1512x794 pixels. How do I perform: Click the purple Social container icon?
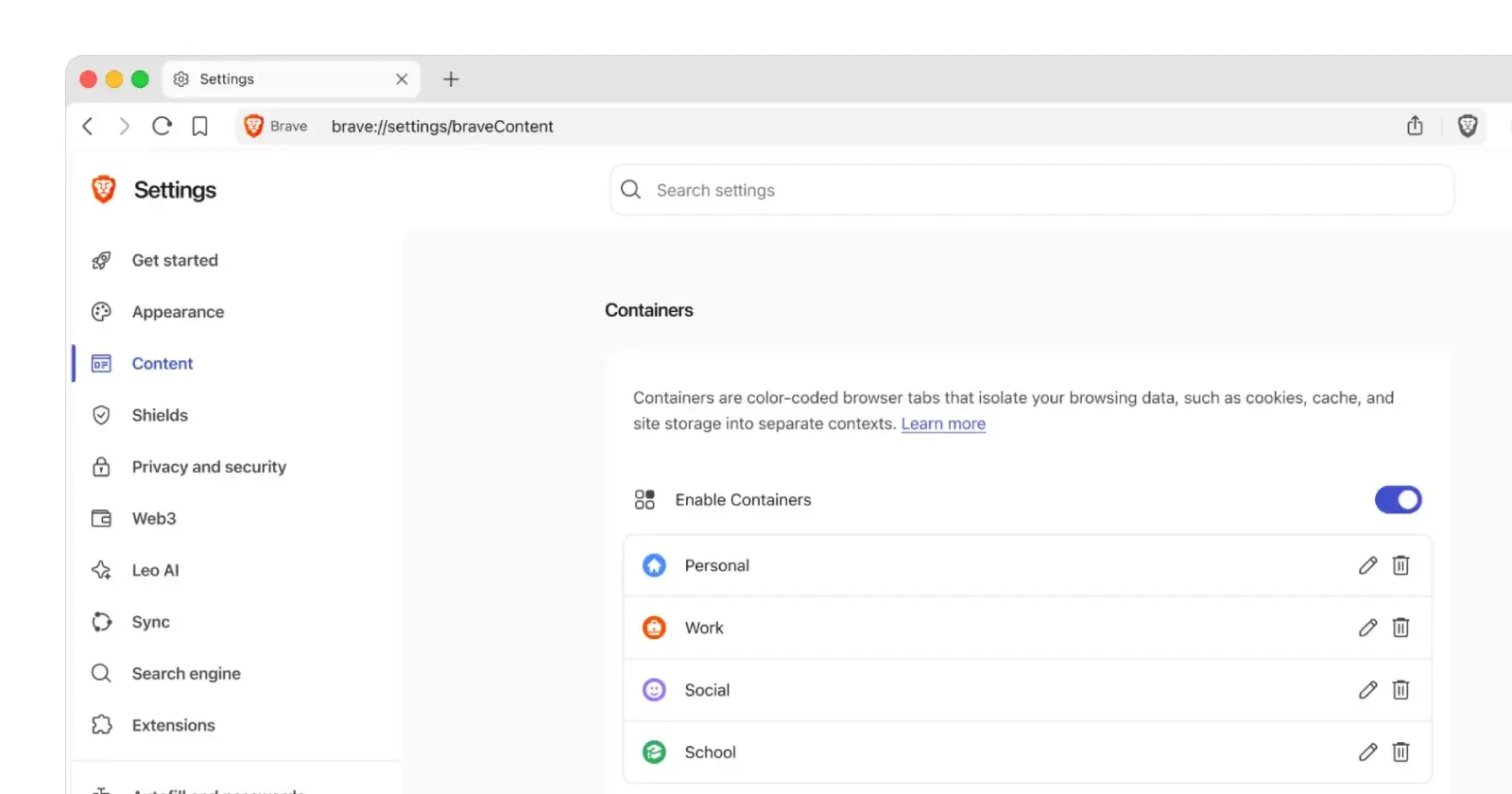[x=654, y=690]
